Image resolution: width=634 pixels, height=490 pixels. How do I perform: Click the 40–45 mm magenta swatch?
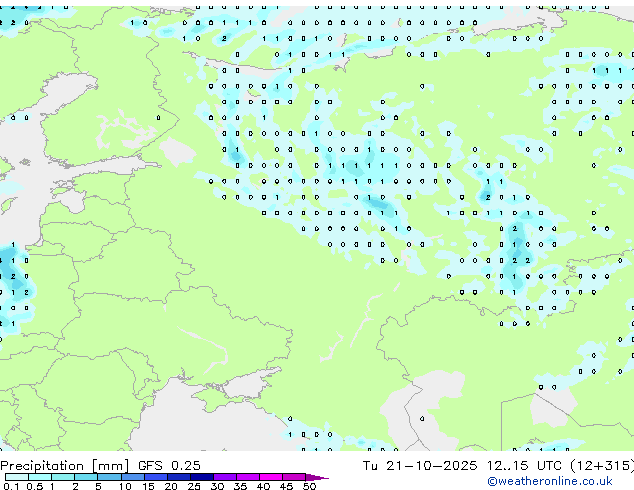pos(271,477)
